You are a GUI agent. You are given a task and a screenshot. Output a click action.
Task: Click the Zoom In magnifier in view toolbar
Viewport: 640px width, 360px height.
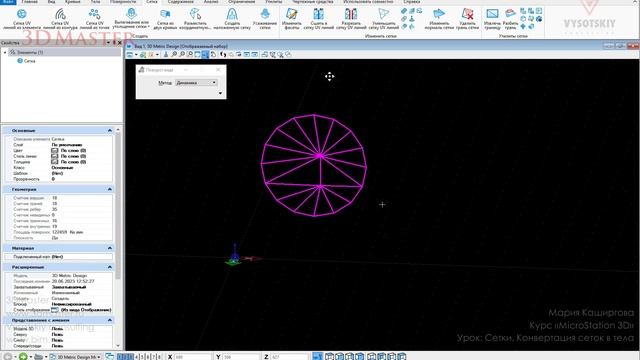point(174,54)
